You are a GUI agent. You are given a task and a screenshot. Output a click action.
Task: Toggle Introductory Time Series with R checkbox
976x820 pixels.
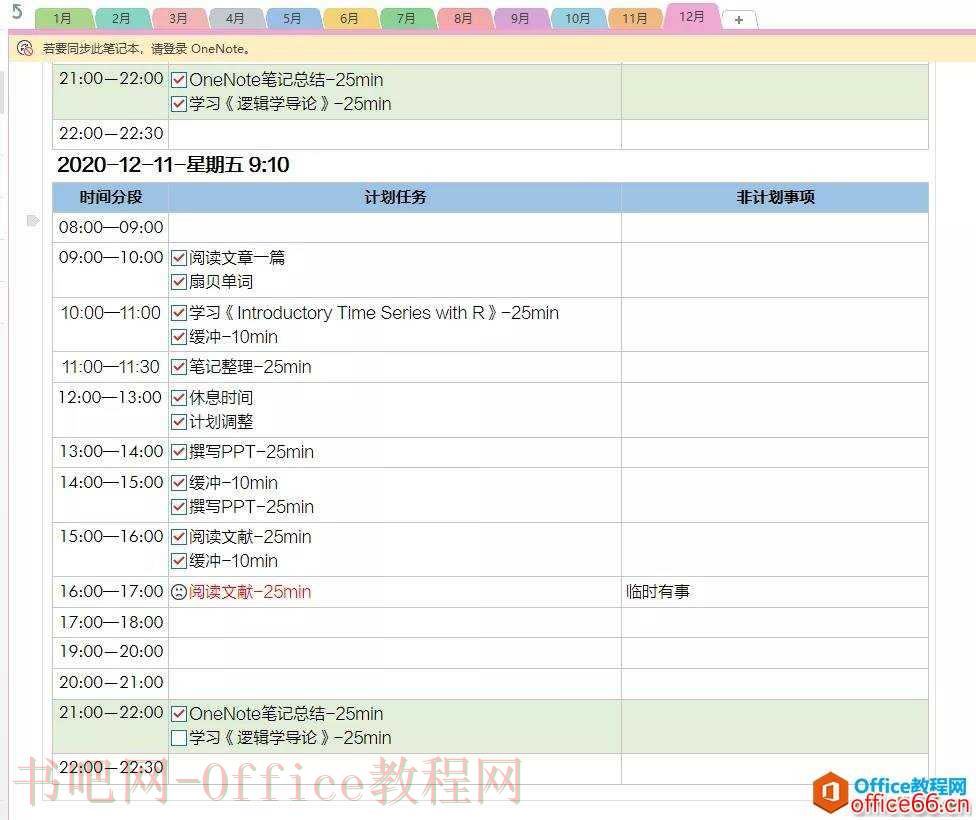[x=179, y=313]
